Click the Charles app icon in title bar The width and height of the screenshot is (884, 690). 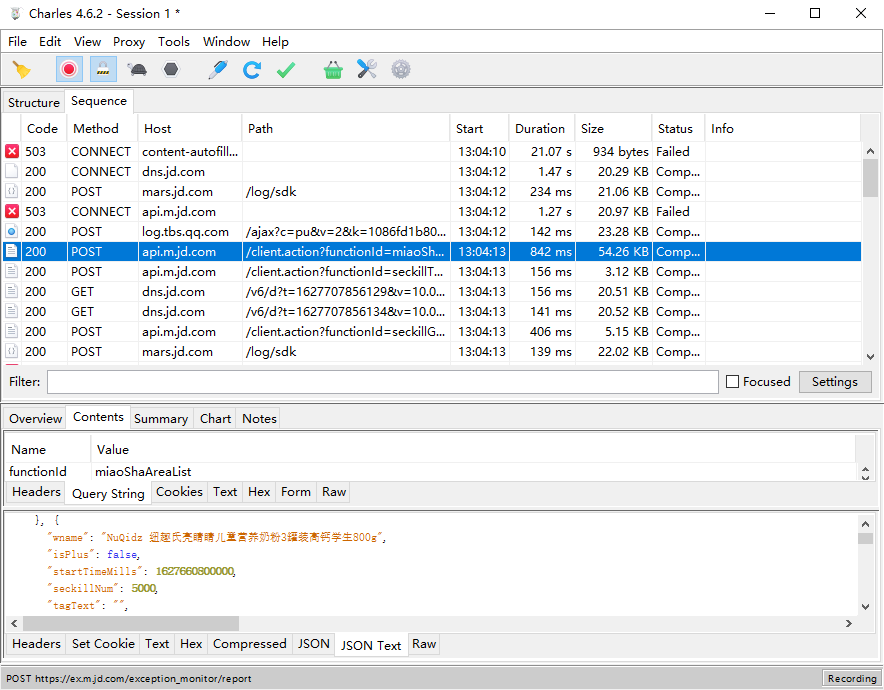pos(15,14)
